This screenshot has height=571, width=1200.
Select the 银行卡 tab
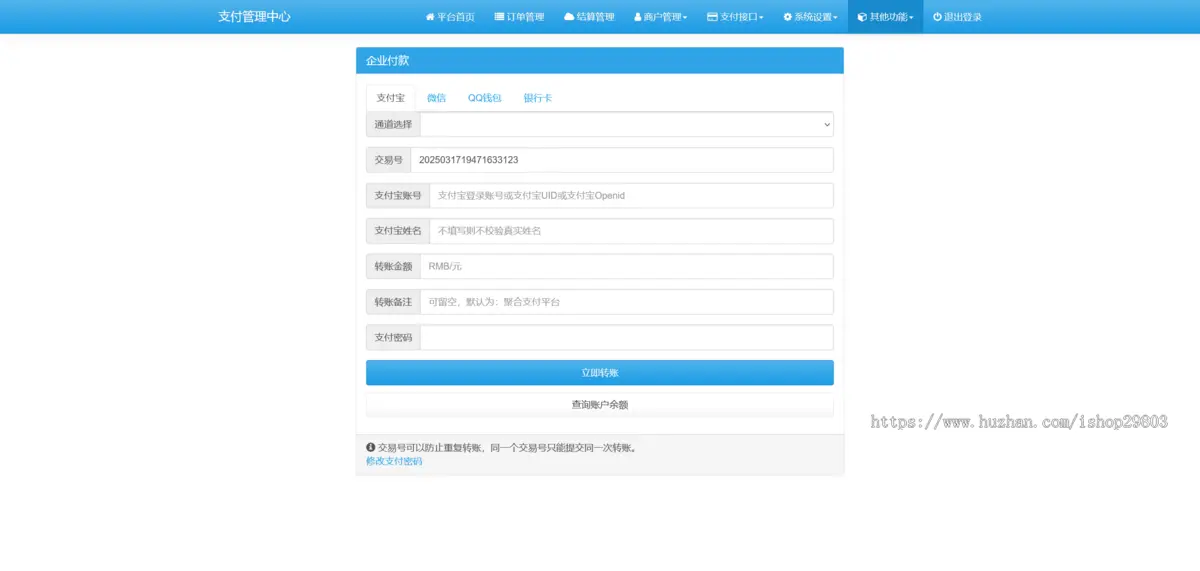[x=537, y=98]
